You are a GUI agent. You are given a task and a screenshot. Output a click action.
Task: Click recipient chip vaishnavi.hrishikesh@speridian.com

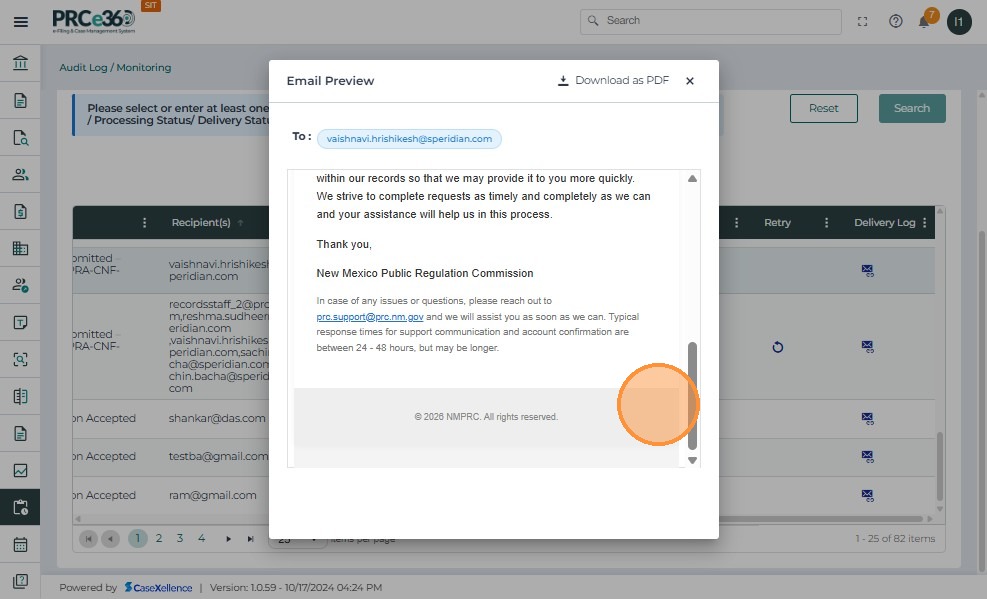point(409,139)
